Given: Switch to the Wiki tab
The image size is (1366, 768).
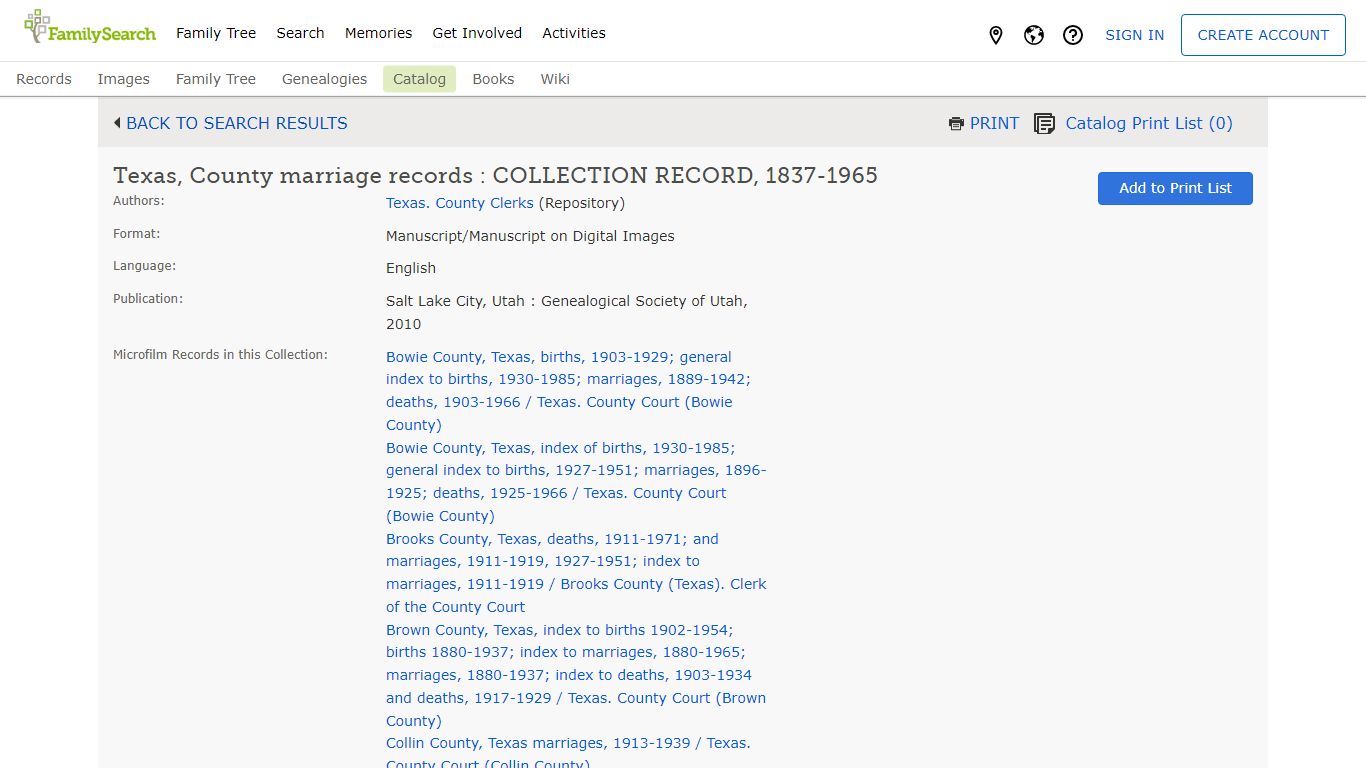Looking at the screenshot, I should point(555,79).
